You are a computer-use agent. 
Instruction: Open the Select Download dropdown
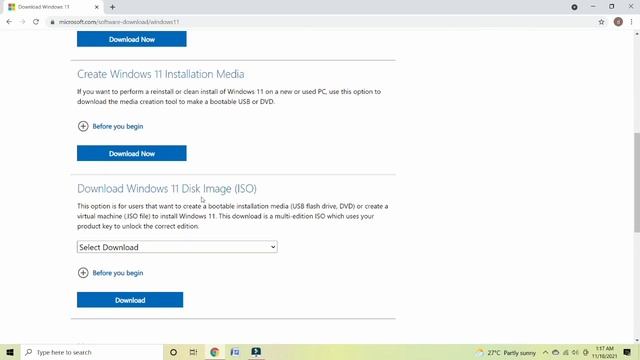pos(177,247)
